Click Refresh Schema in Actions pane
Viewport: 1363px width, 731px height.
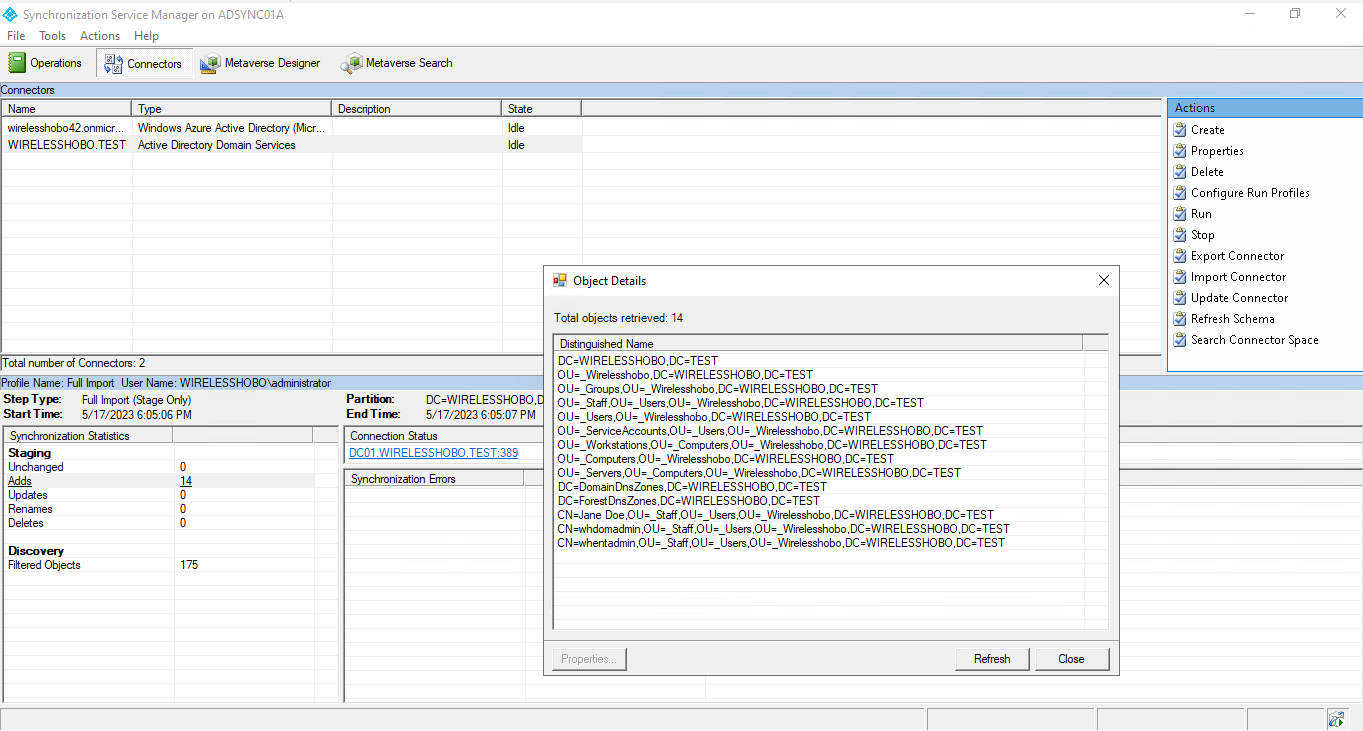(x=1232, y=319)
